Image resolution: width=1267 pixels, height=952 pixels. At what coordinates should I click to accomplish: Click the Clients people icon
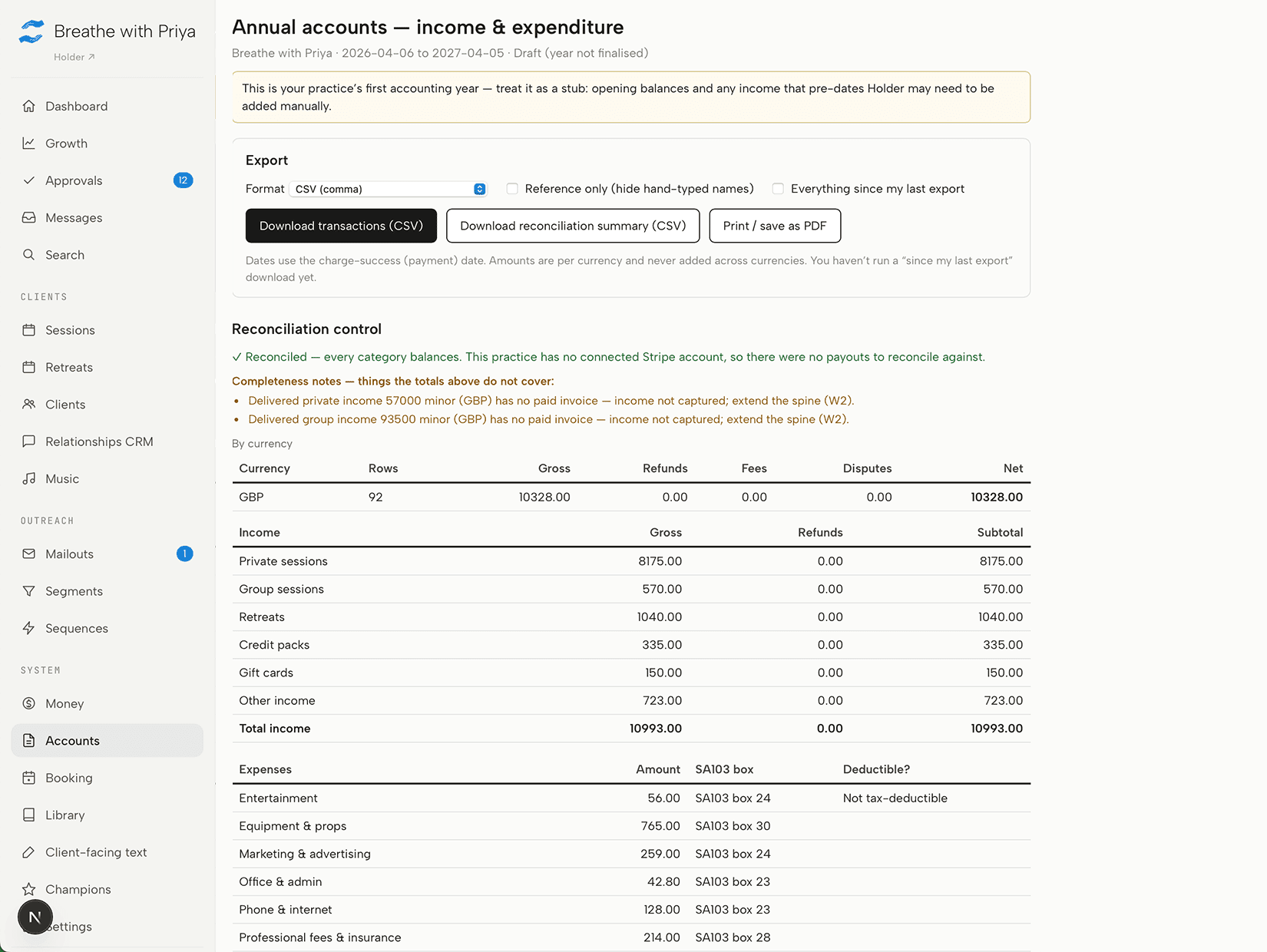point(29,405)
